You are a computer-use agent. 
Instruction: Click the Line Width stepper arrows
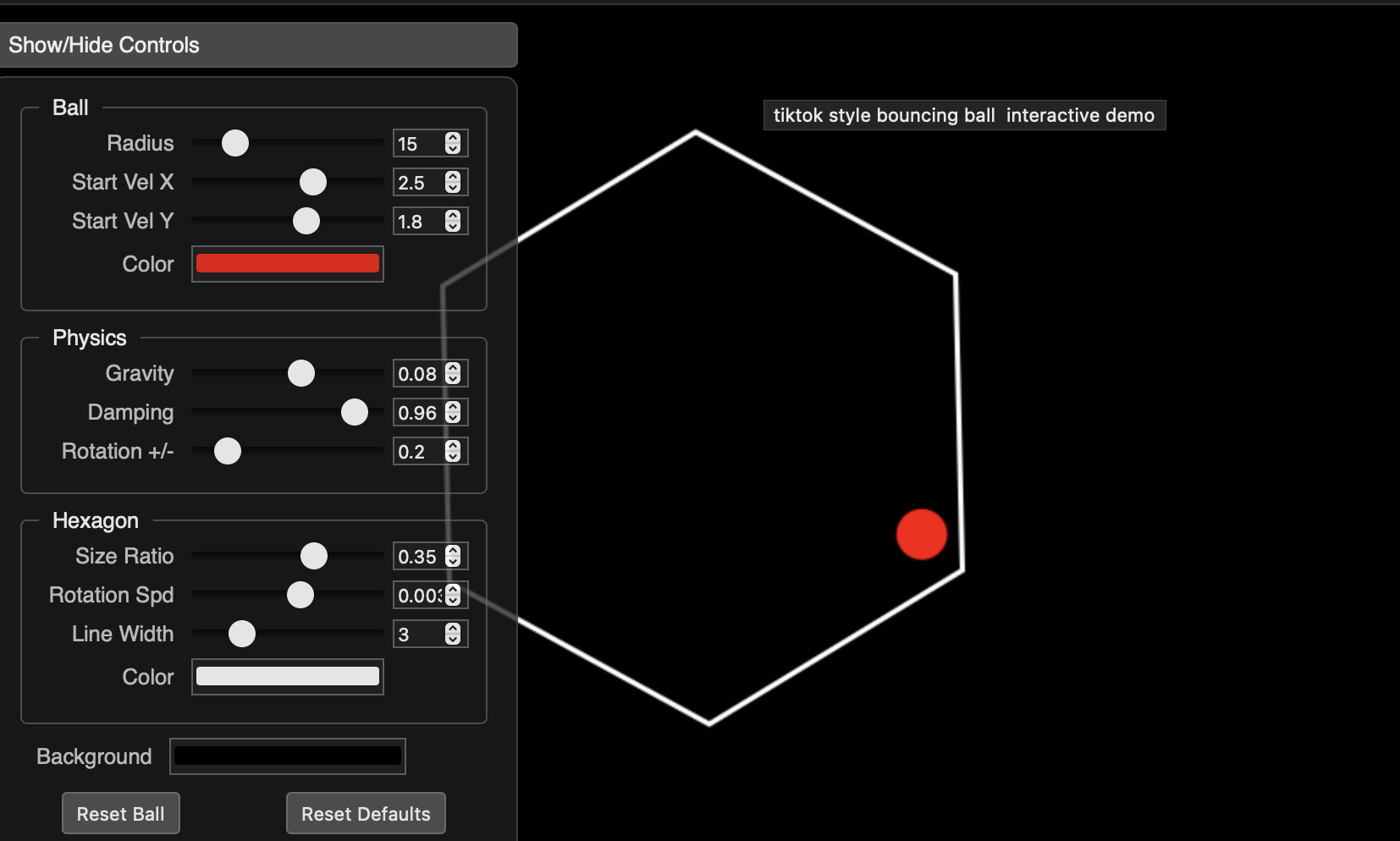coord(453,635)
